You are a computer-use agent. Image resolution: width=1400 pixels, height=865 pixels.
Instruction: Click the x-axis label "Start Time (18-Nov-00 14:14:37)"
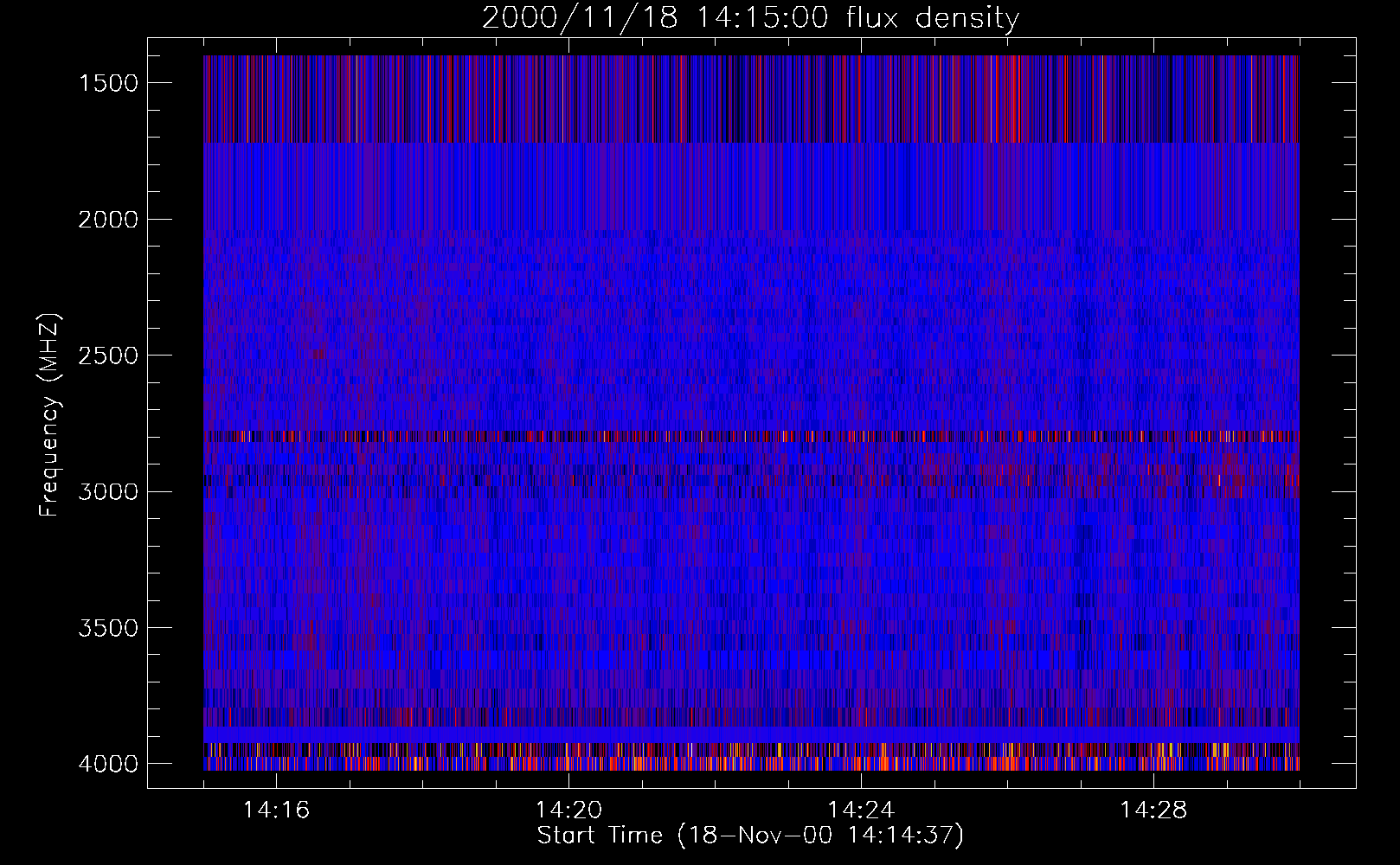tap(750, 836)
